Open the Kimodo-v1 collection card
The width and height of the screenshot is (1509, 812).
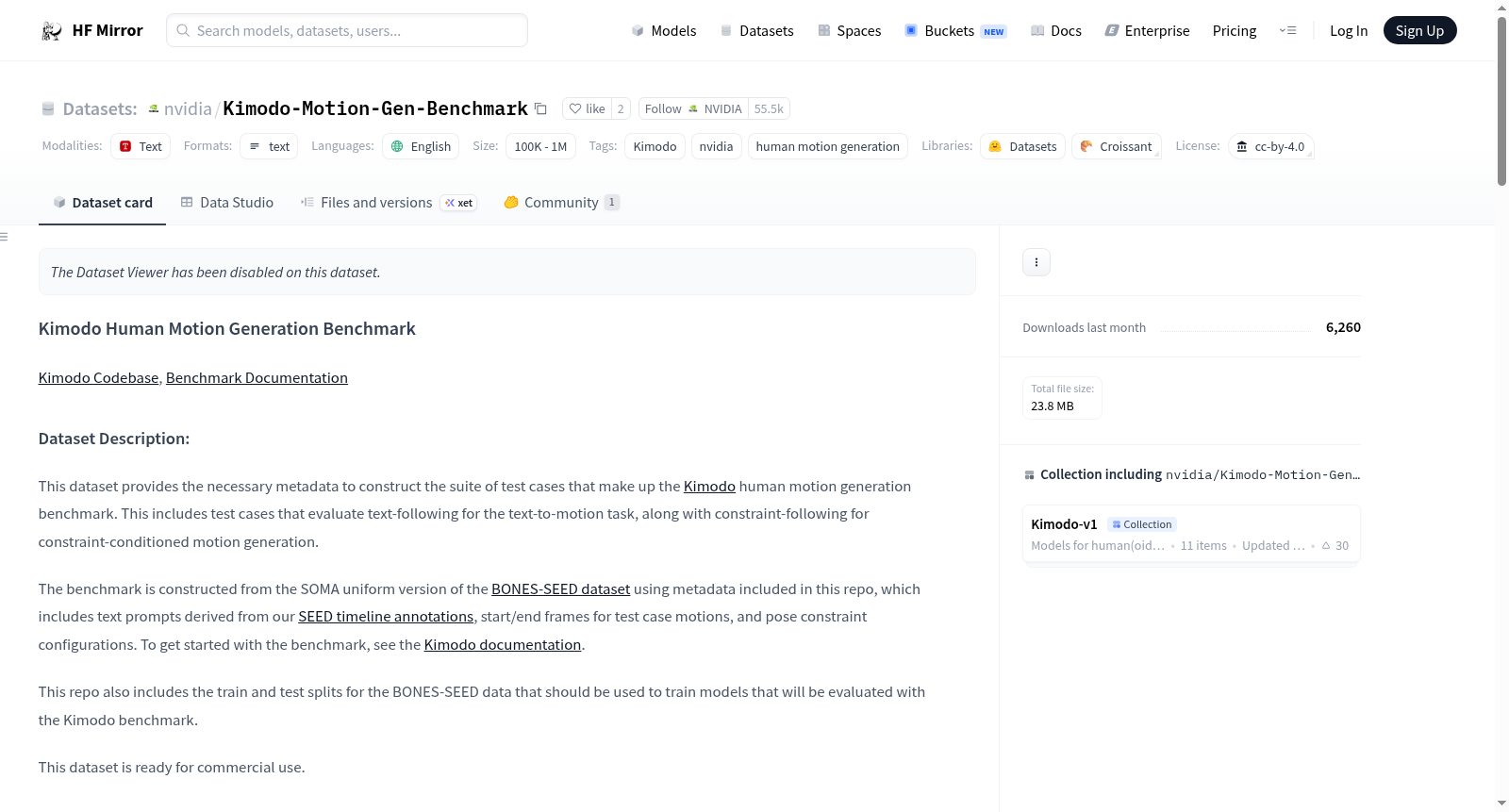(1191, 534)
